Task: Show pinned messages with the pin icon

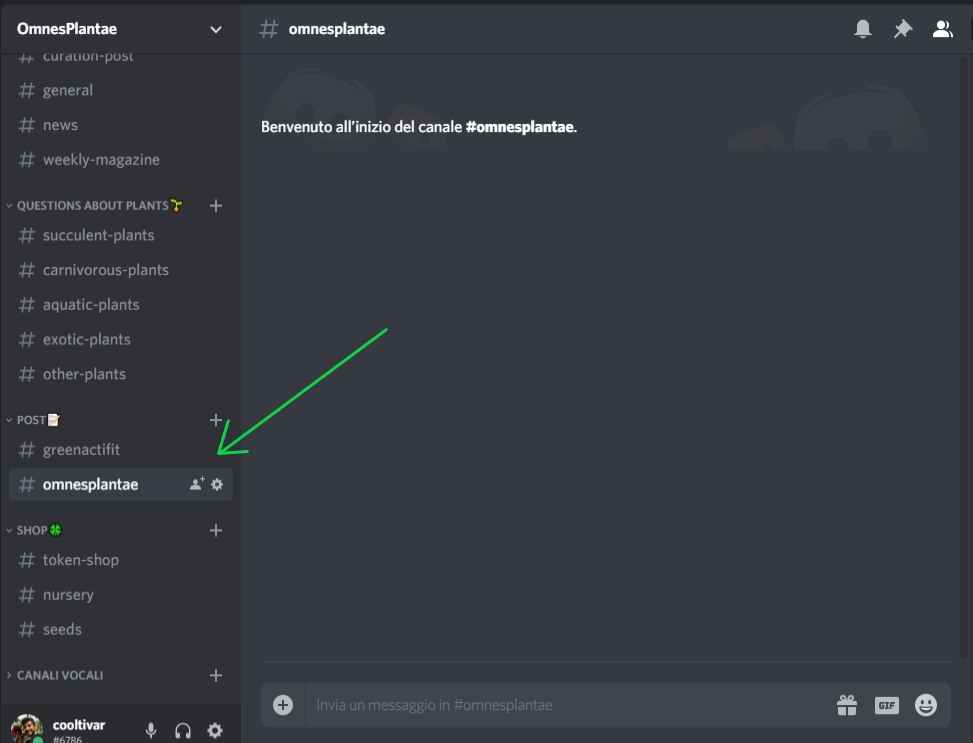Action: (903, 29)
